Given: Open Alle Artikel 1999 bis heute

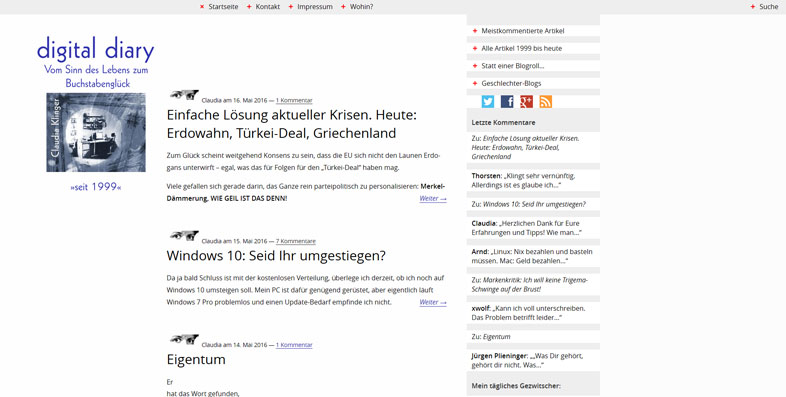Looking at the screenshot, I should click(x=522, y=48).
